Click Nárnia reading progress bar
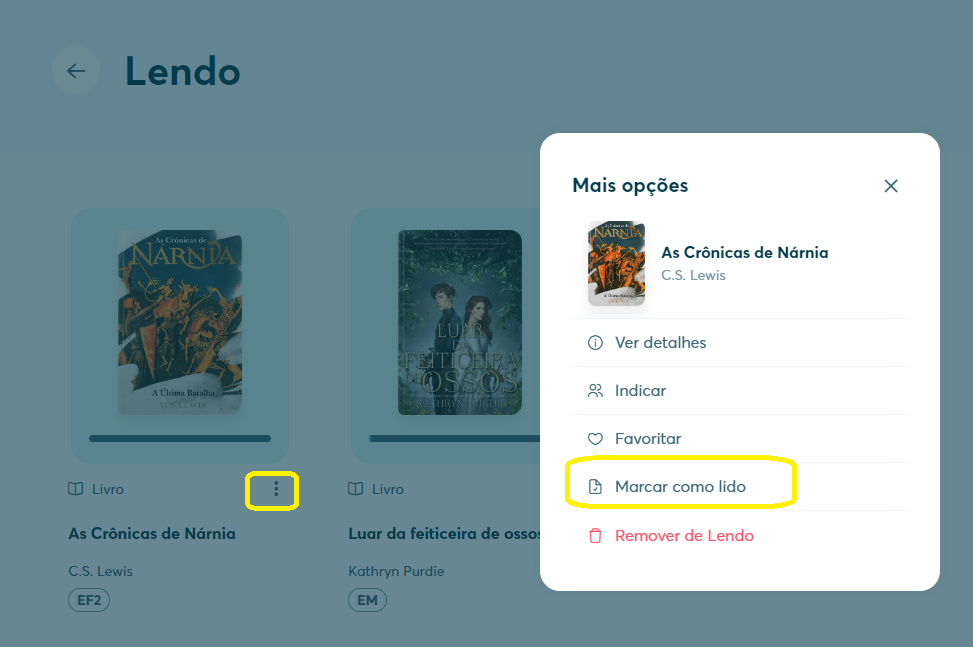973x648 pixels. 180,438
